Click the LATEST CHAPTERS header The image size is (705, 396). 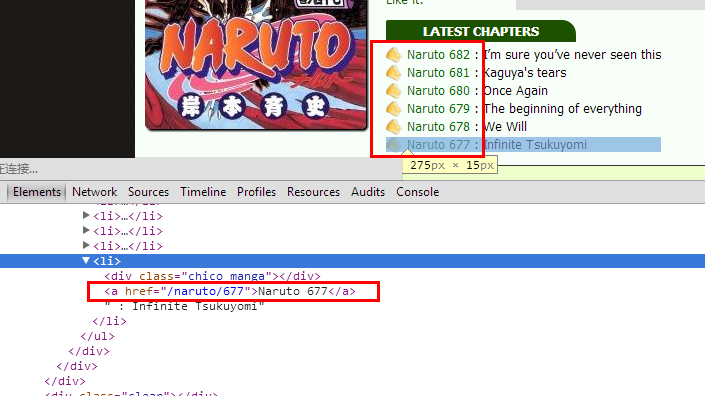pos(481,31)
